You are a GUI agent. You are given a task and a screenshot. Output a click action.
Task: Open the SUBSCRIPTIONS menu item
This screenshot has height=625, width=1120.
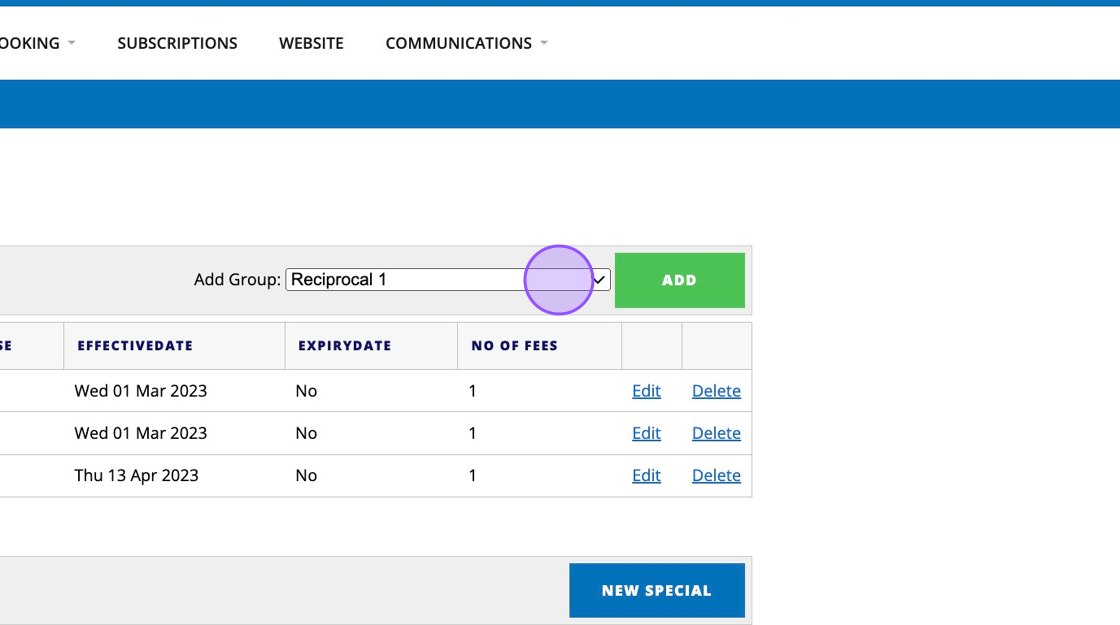[x=177, y=43]
